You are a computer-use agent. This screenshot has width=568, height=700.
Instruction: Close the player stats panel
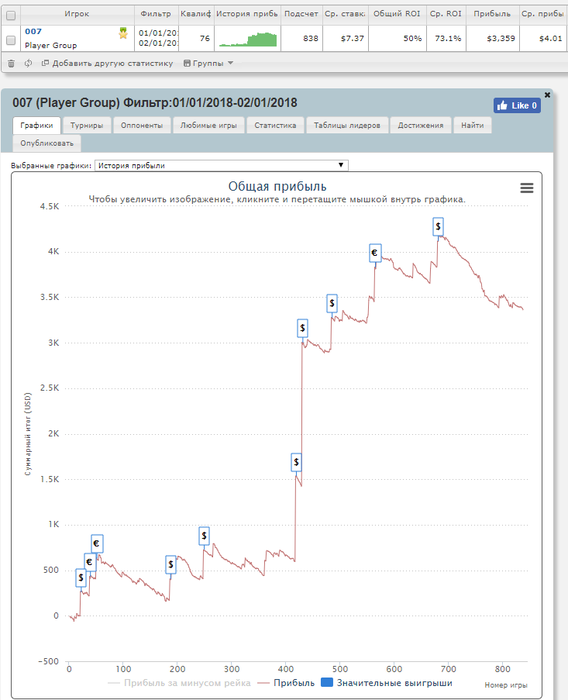[x=547, y=95]
